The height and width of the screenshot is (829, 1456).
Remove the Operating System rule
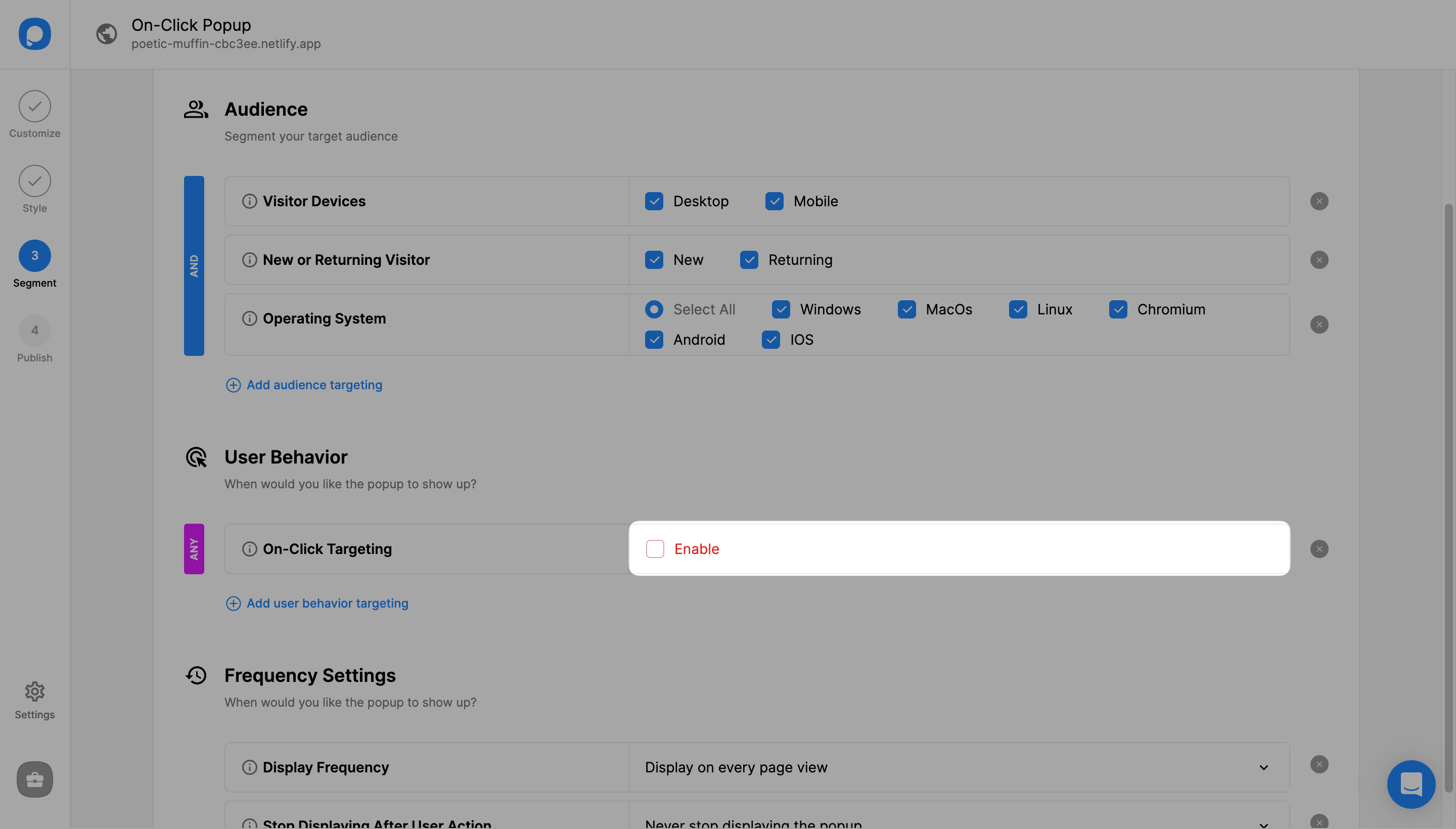coord(1319,325)
